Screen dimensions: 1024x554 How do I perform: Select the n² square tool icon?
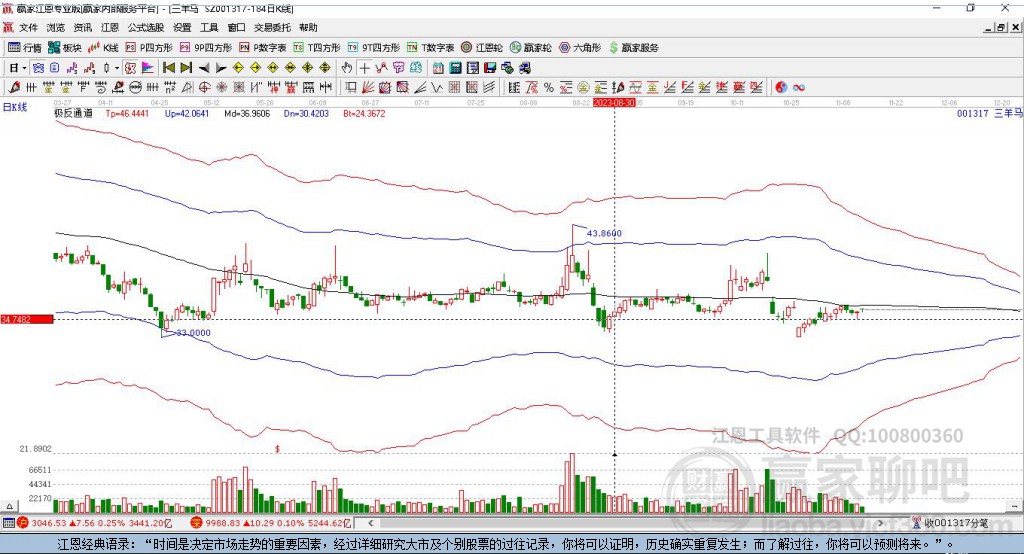pyautogui.click(x=170, y=88)
